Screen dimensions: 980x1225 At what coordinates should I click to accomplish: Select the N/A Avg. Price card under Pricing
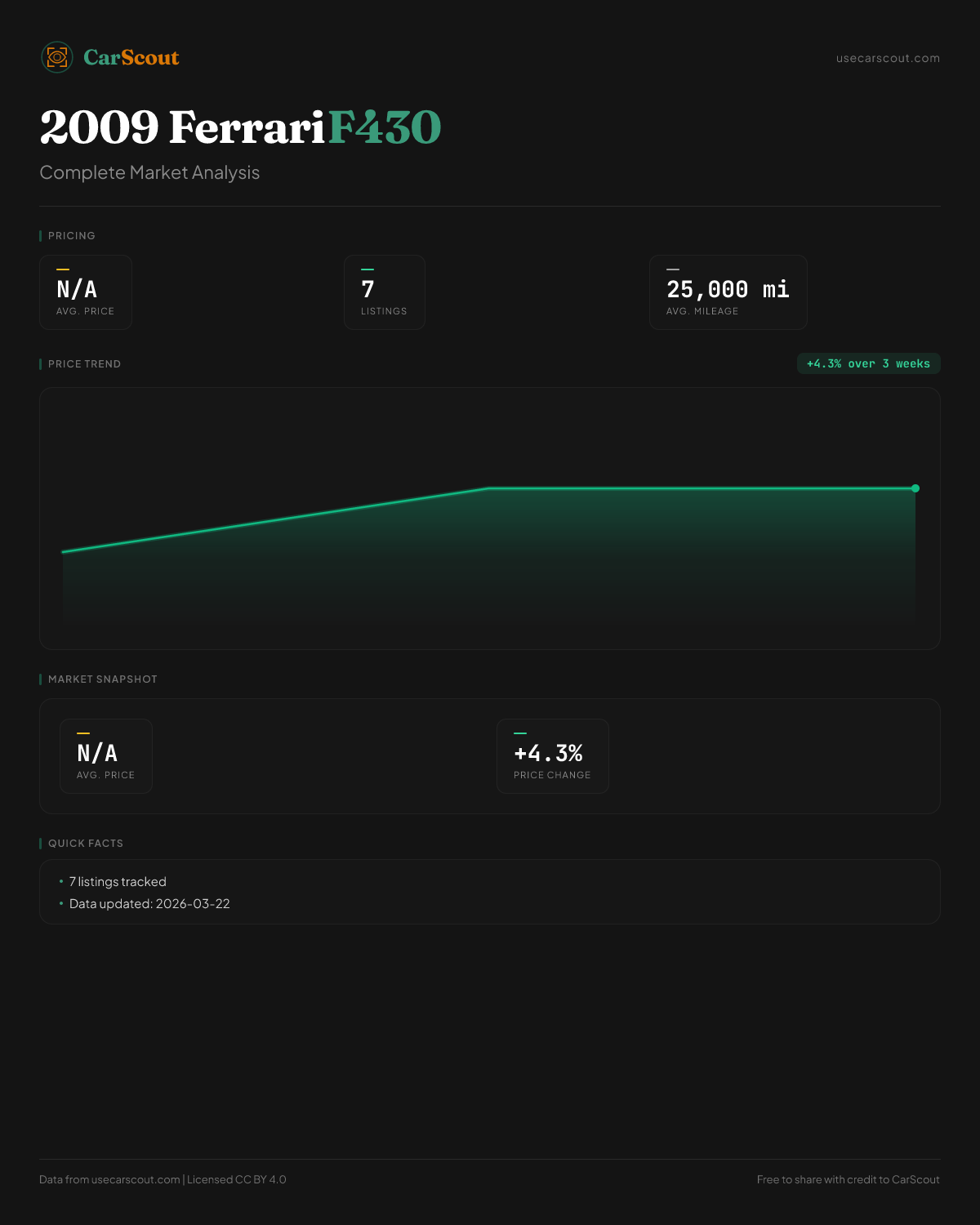(86, 292)
